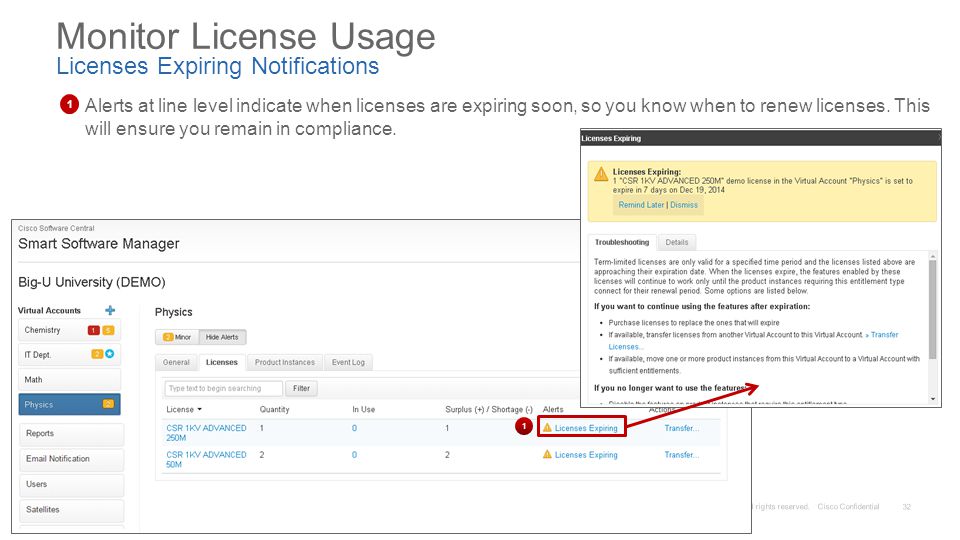Click the Surplus (+) / Shortage (-) header
The image size is (960, 540).
coord(489,410)
